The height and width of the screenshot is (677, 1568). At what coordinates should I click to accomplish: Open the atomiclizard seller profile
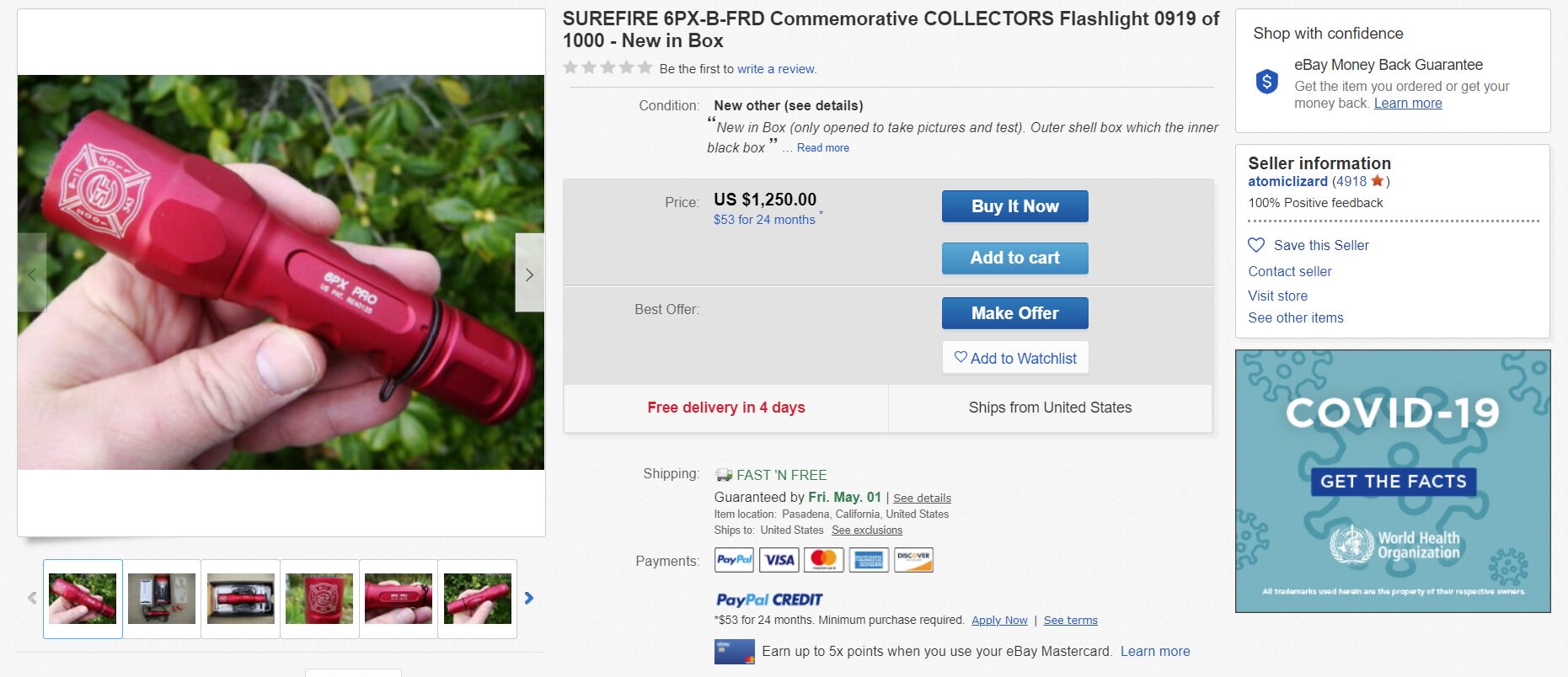point(1287,181)
